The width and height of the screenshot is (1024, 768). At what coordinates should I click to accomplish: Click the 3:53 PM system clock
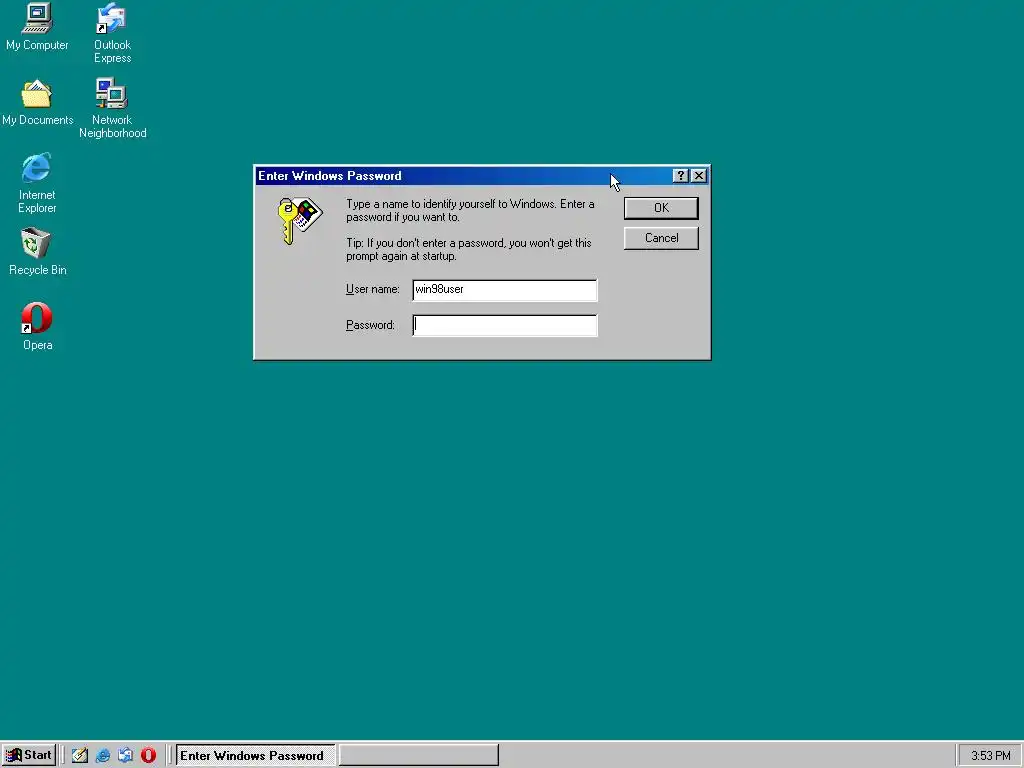[990, 756]
